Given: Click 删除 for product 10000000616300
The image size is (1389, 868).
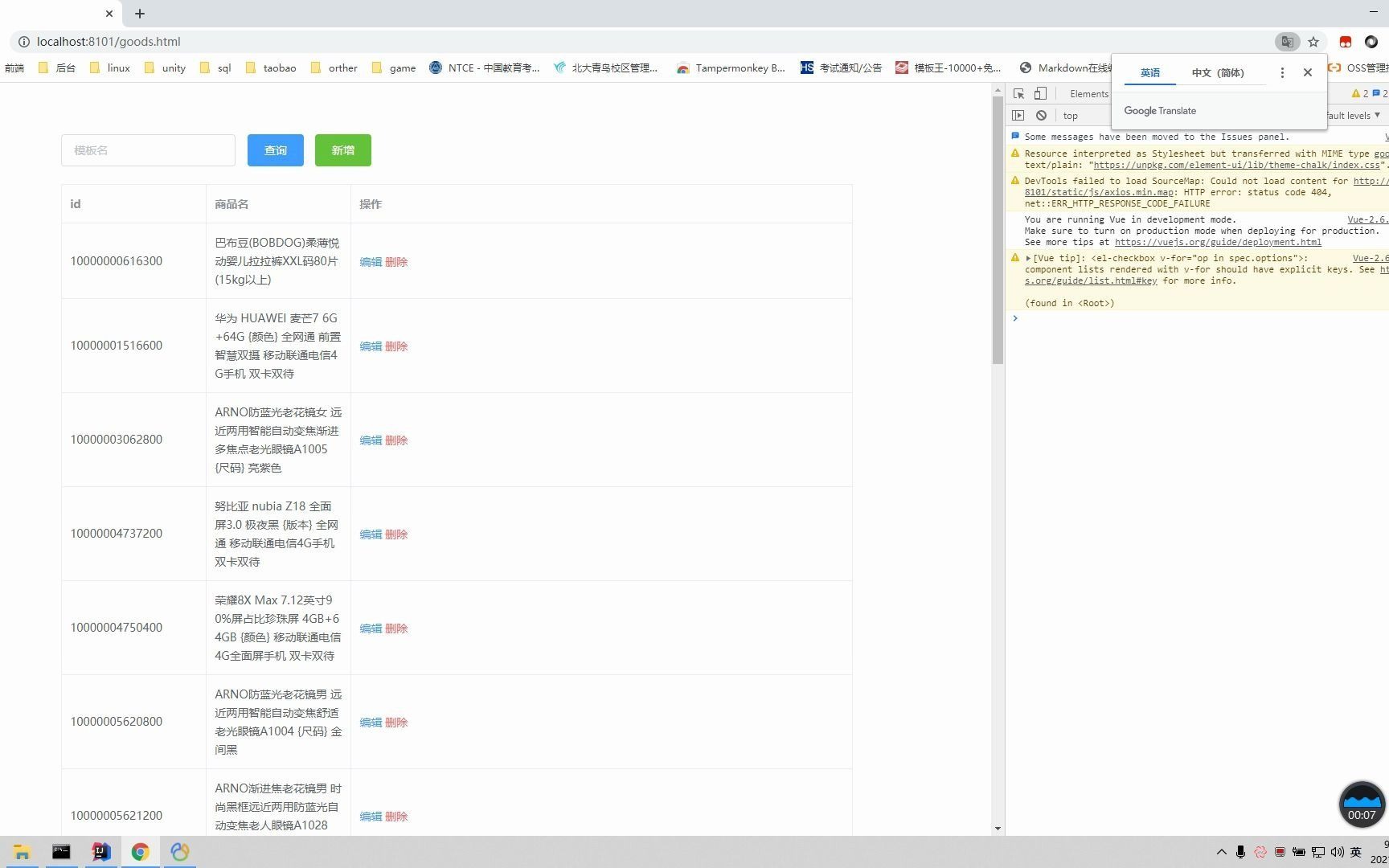Looking at the screenshot, I should point(396,262).
